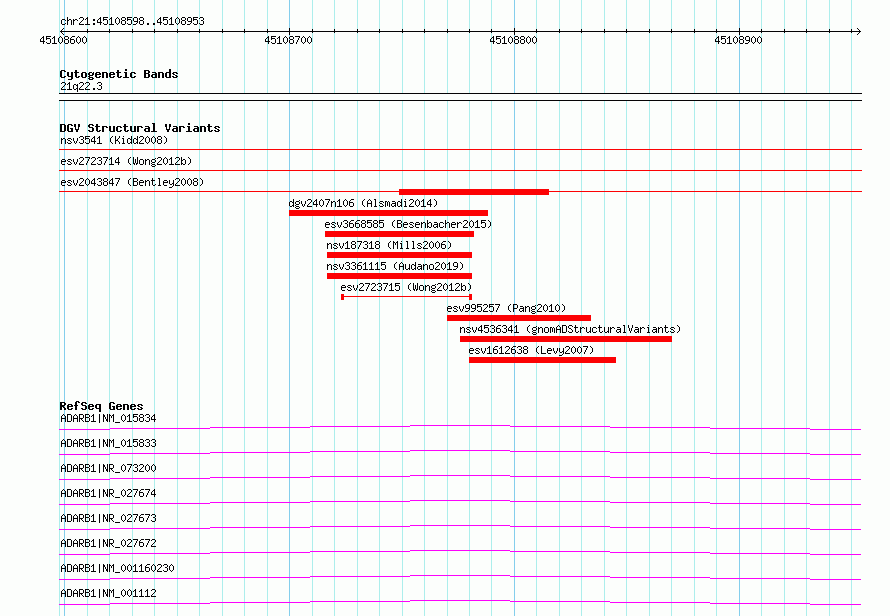Click the Cytogenetic Bands track title
The height and width of the screenshot is (616, 890).
pos(119,74)
